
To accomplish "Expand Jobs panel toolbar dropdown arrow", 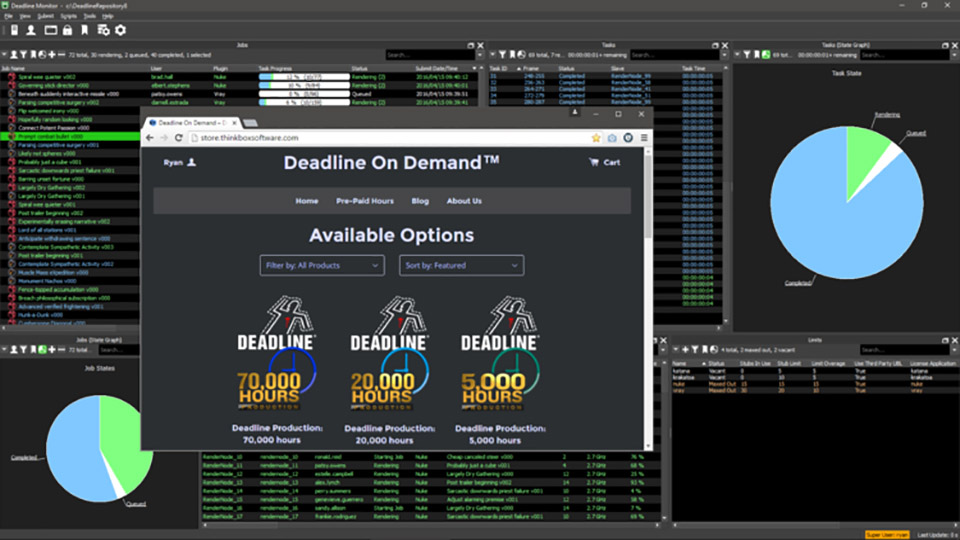I will 4,55.
